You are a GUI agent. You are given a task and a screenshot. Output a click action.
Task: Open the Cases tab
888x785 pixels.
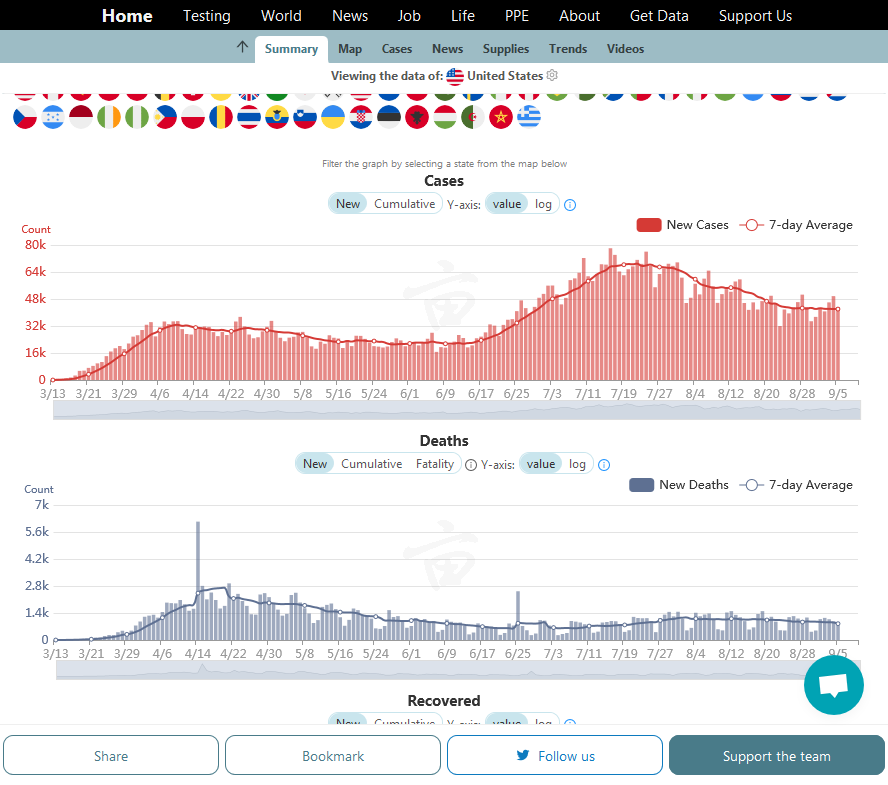coord(396,49)
